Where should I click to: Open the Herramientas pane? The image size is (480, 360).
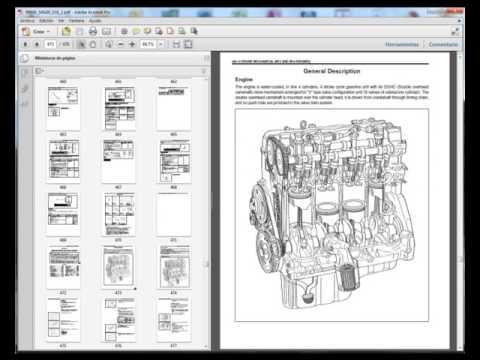pos(402,44)
